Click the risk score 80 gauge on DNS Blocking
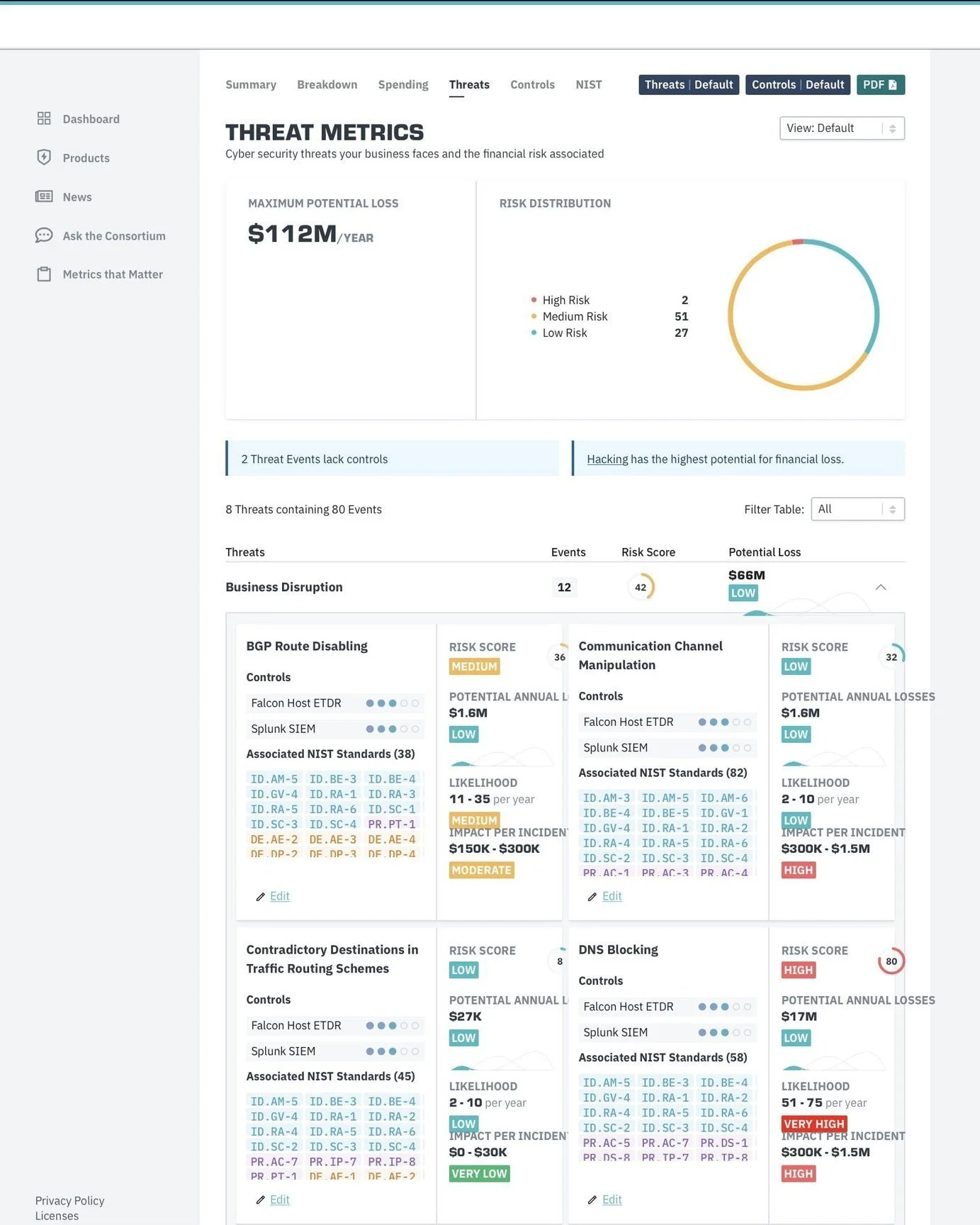The height and width of the screenshot is (1225, 980). tap(891, 961)
